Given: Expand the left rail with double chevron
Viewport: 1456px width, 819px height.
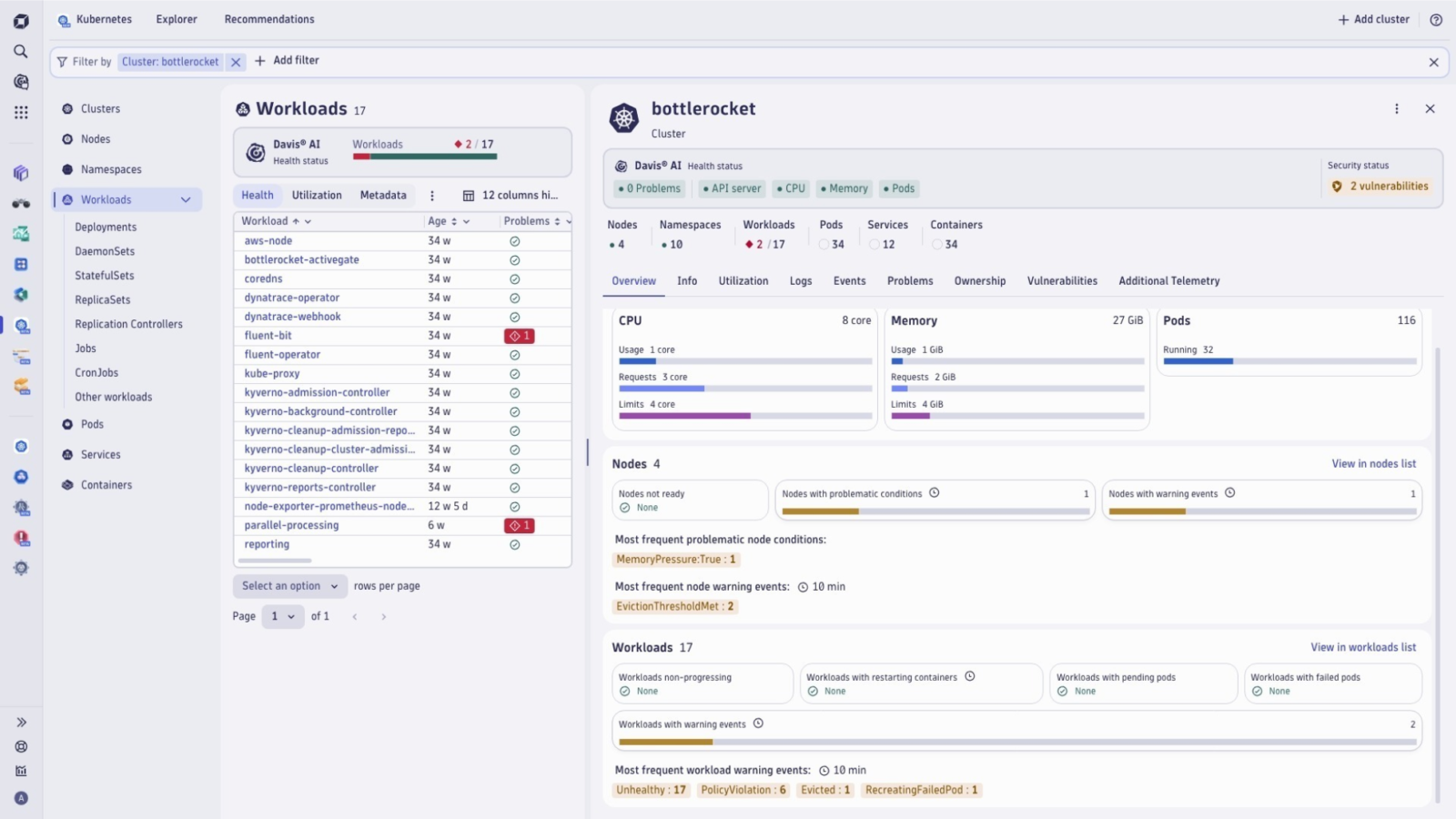Looking at the screenshot, I should pos(21,722).
